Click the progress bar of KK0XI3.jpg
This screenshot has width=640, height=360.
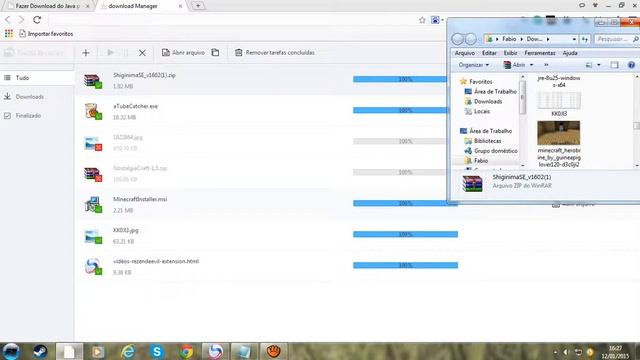pos(405,234)
